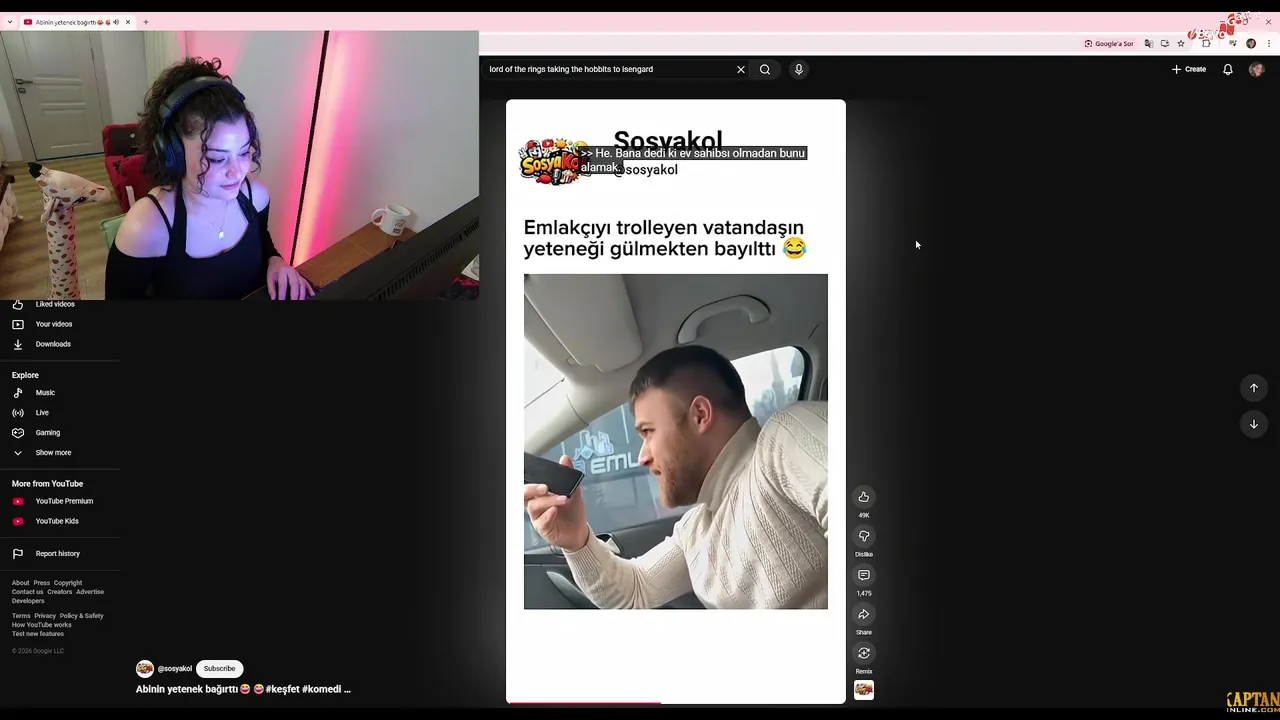Click the Short's progress bar
The image size is (1280, 720).
pos(676,703)
